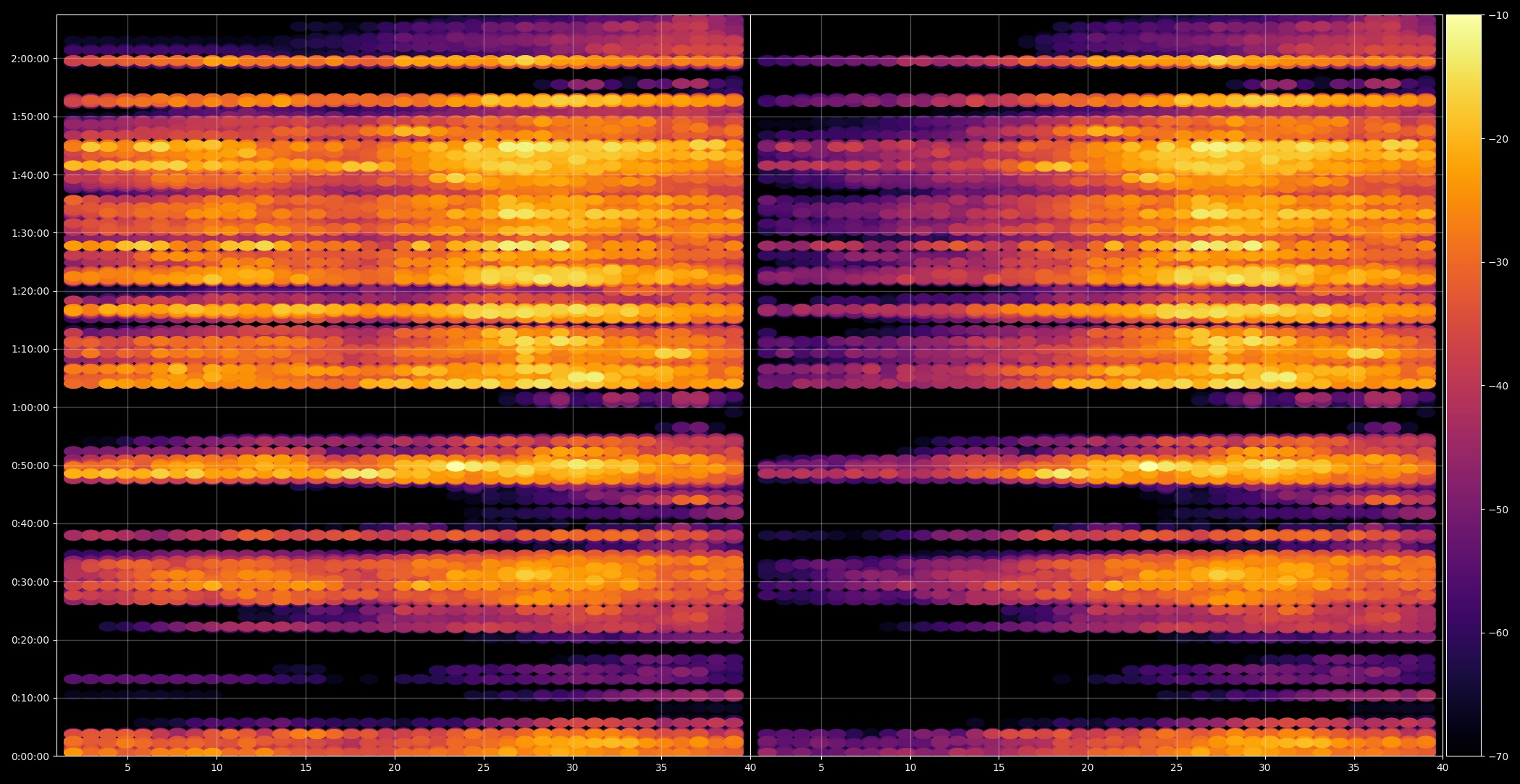
Task: Click the 0:50:00 y-axis tick label
Action: [x=30, y=465]
